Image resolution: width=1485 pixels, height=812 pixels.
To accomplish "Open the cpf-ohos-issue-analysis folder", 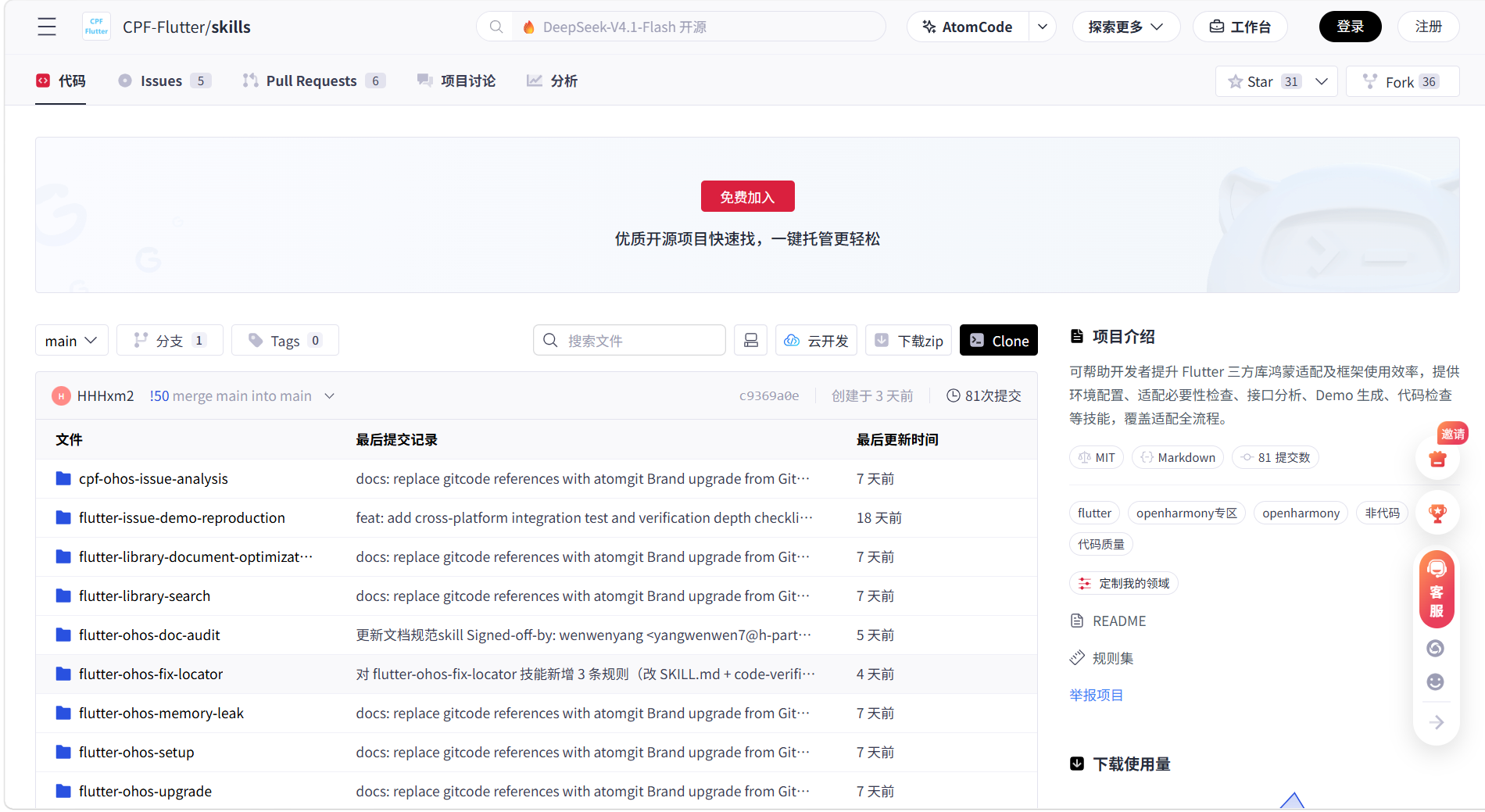I will pos(153,478).
